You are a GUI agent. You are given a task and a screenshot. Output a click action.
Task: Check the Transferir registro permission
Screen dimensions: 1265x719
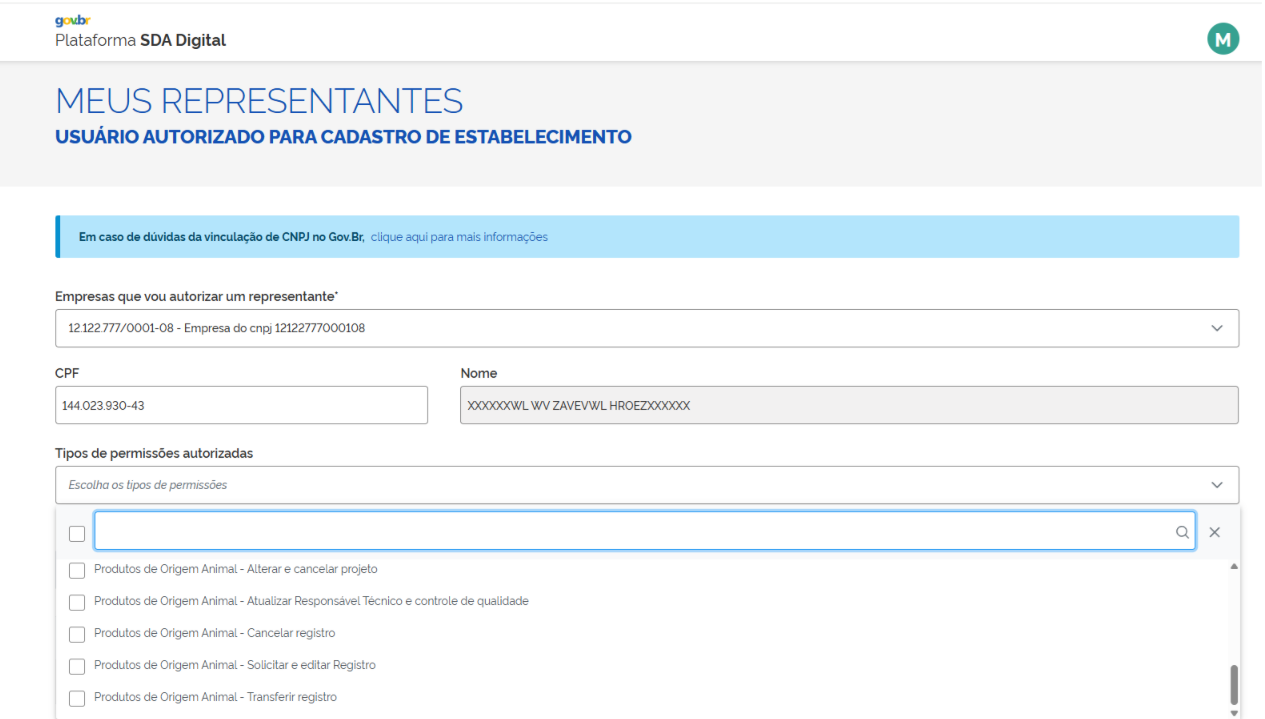coord(77,698)
